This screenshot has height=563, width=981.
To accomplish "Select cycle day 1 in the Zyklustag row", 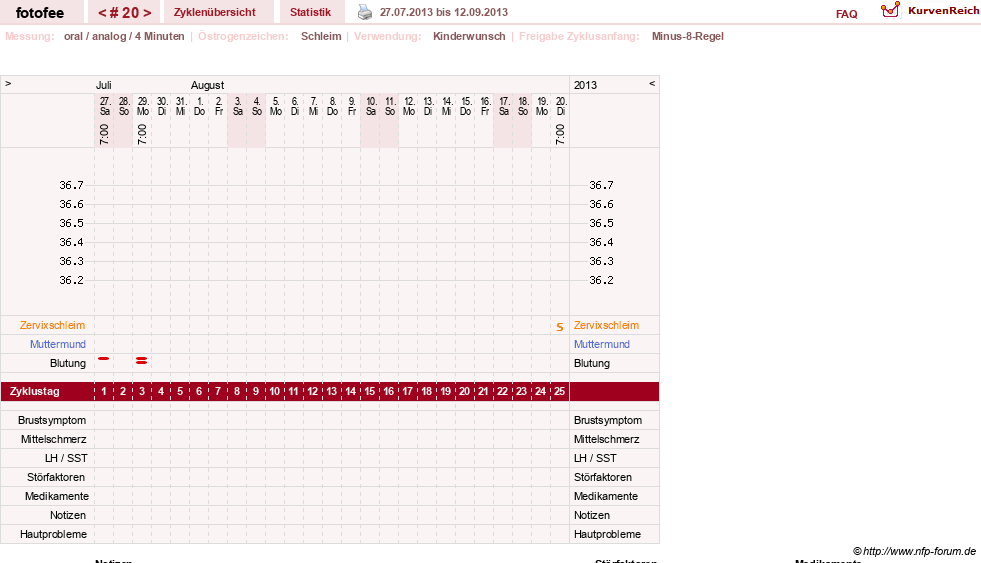I will click(x=104, y=392).
